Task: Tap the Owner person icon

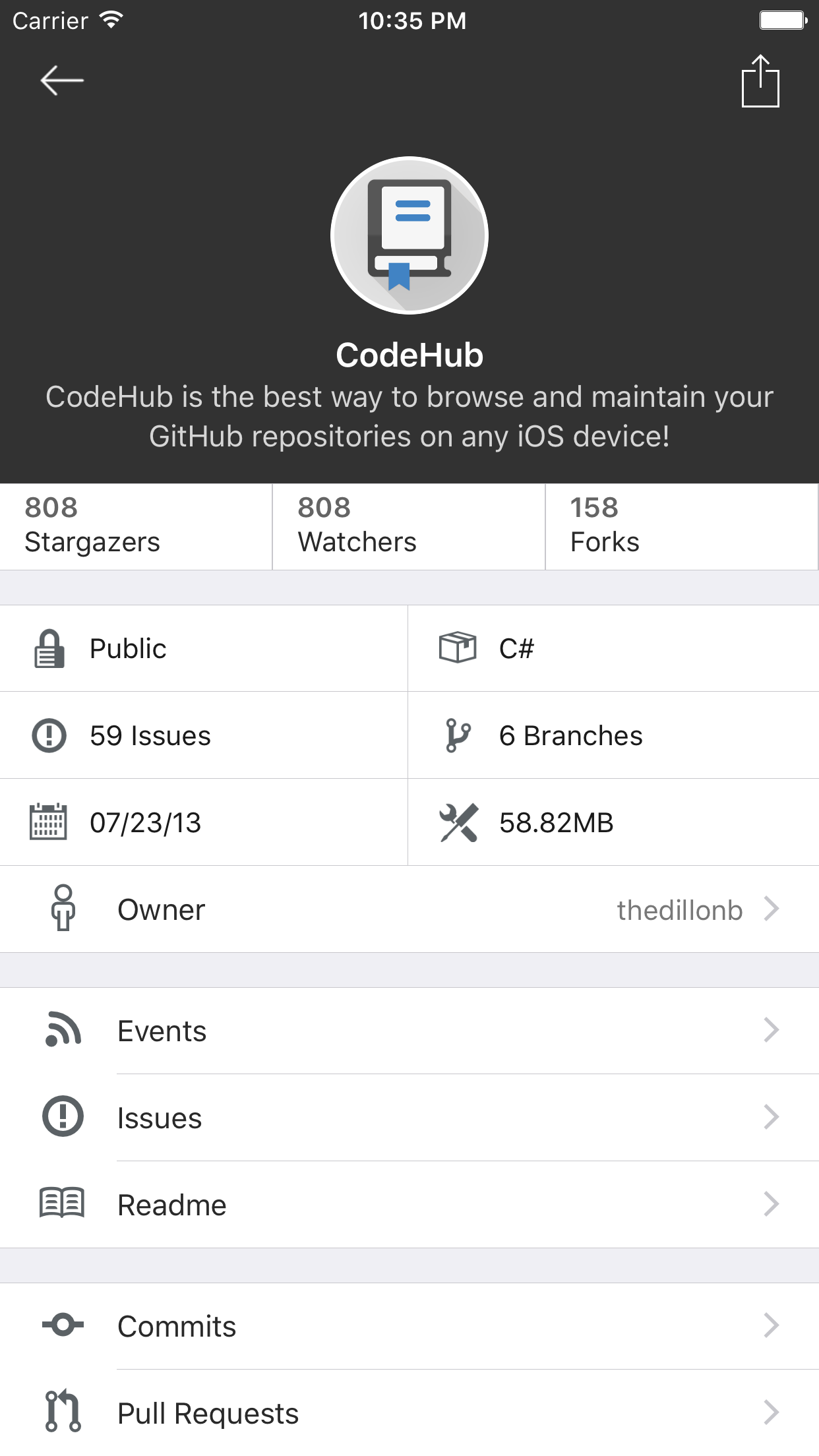Action: (x=63, y=909)
